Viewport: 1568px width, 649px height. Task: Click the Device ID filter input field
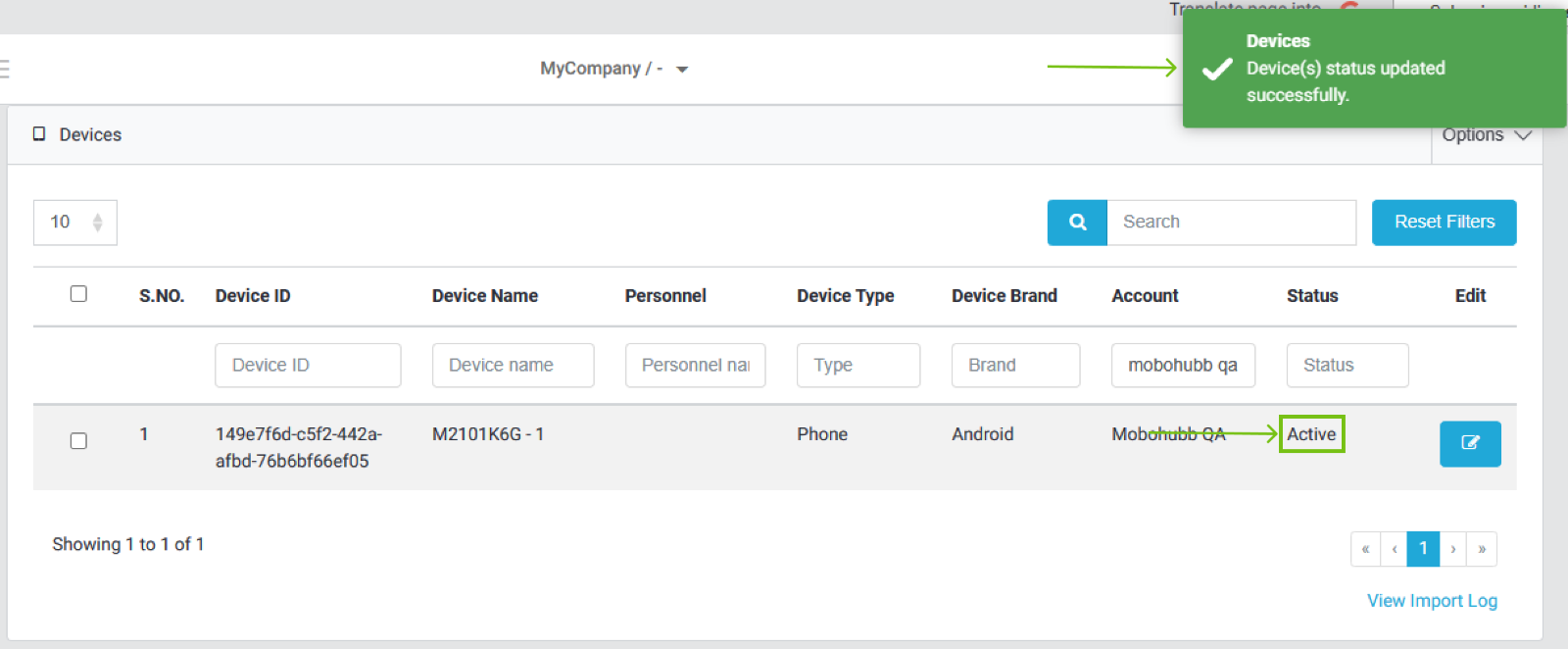(308, 365)
